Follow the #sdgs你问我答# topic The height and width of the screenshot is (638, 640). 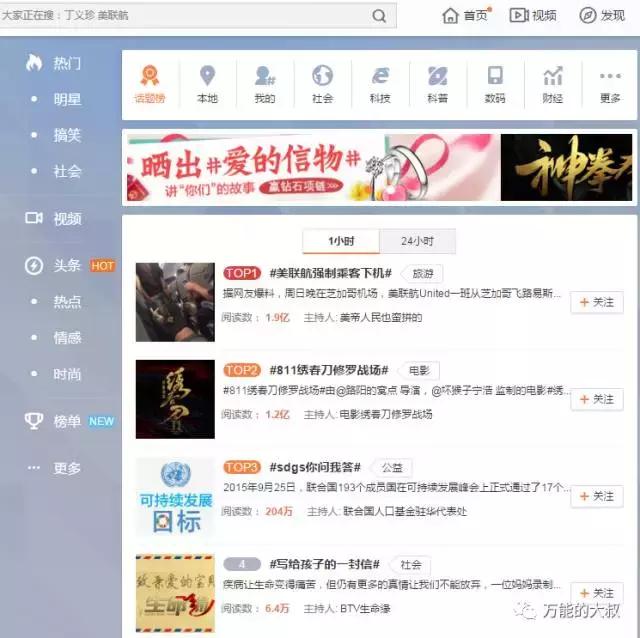pyautogui.click(x=597, y=496)
